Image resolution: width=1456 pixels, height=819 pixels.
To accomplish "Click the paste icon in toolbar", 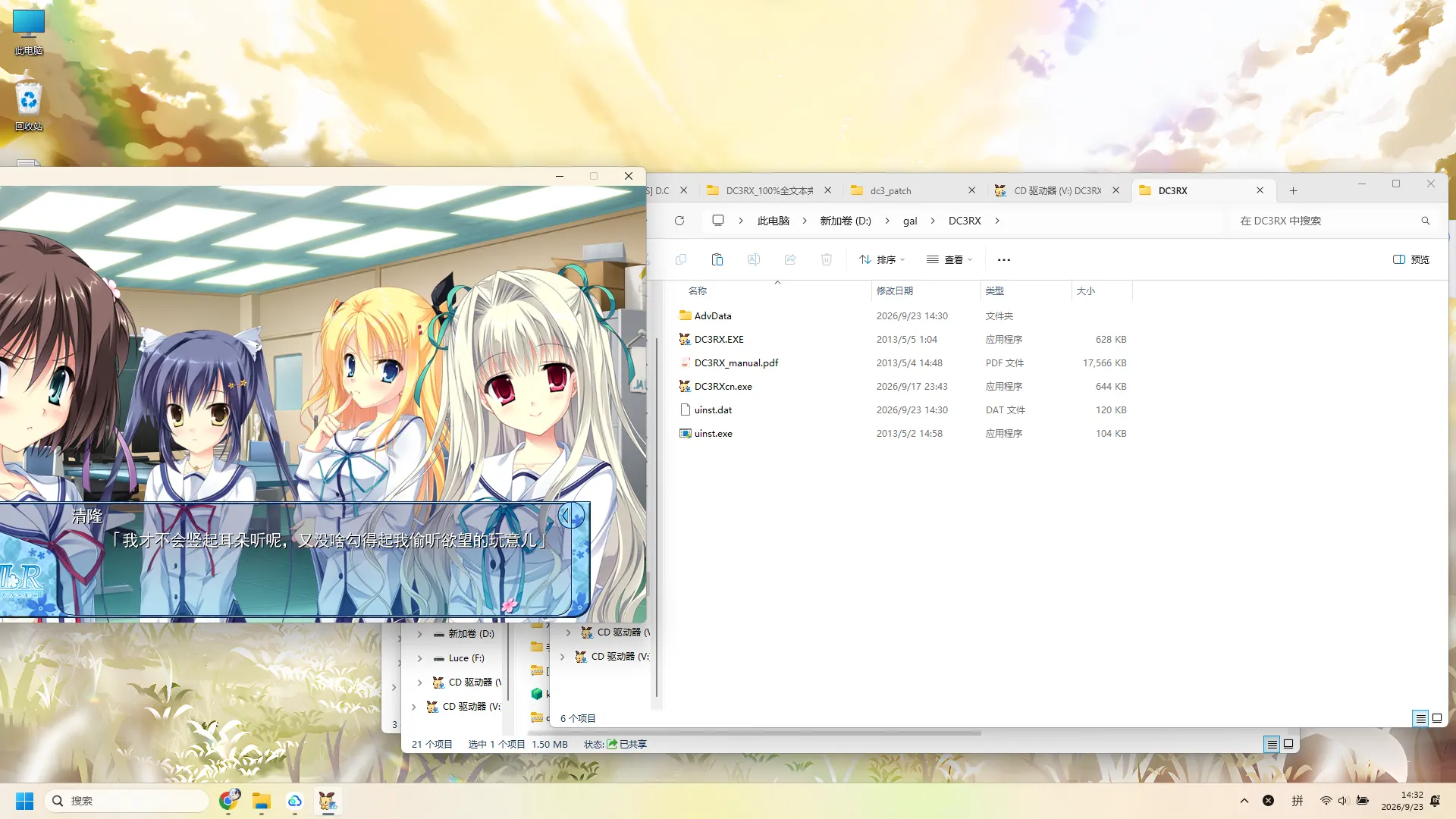I will 717,259.
